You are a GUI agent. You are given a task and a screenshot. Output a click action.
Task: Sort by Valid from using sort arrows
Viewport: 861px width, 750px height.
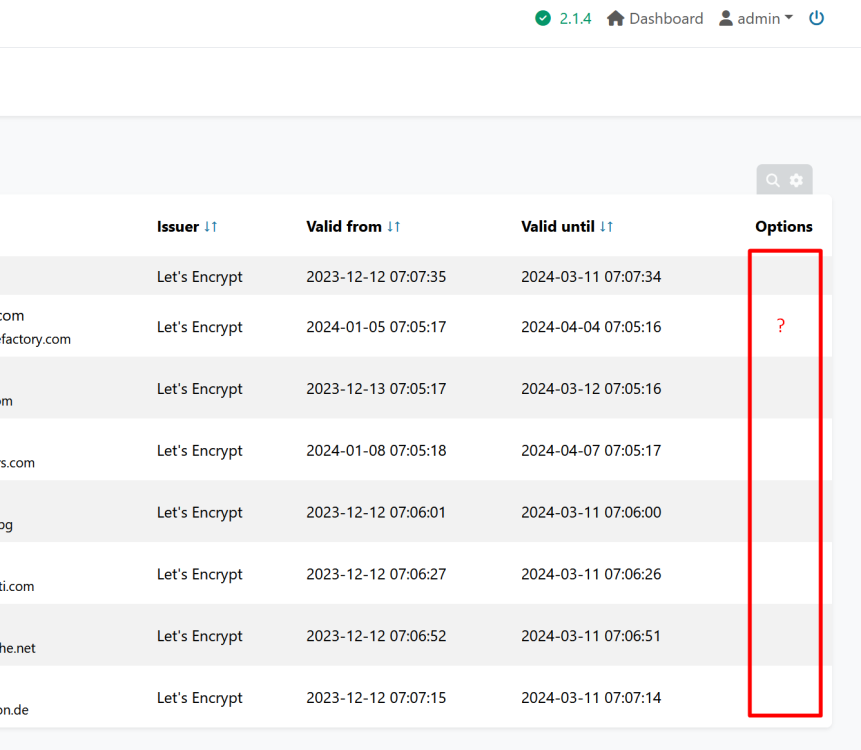click(394, 227)
